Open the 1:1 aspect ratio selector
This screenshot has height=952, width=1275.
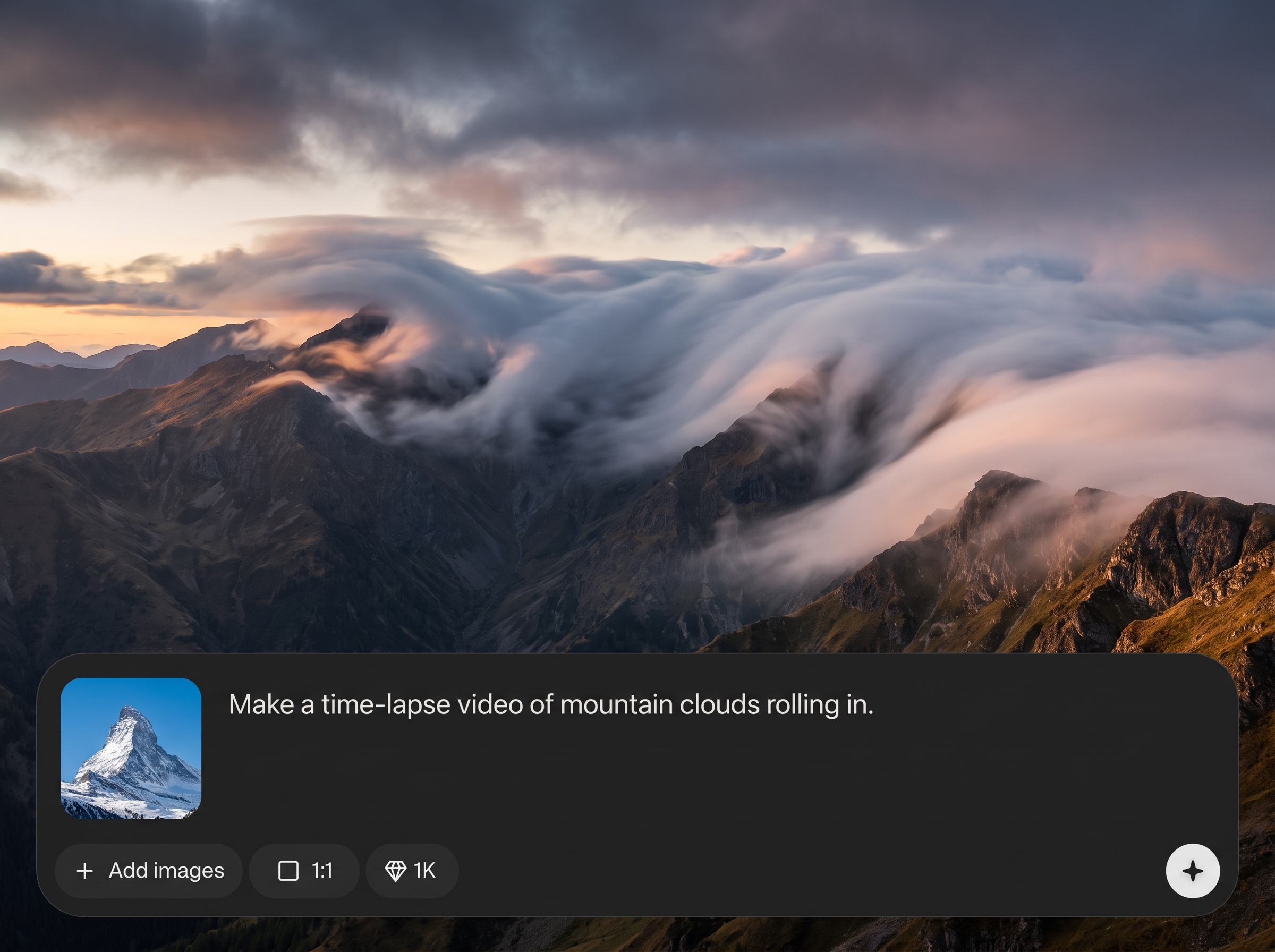(304, 871)
